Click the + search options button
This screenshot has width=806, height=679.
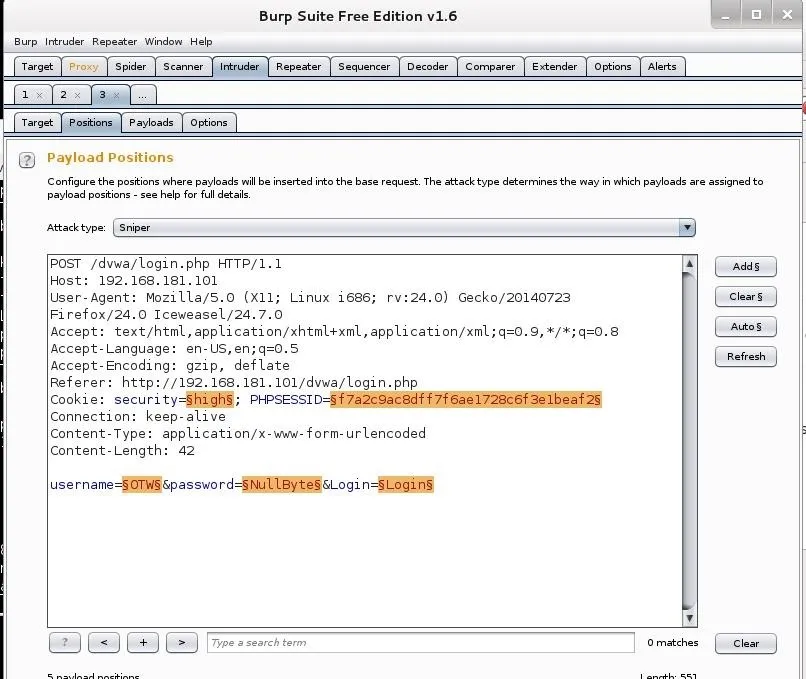143,643
